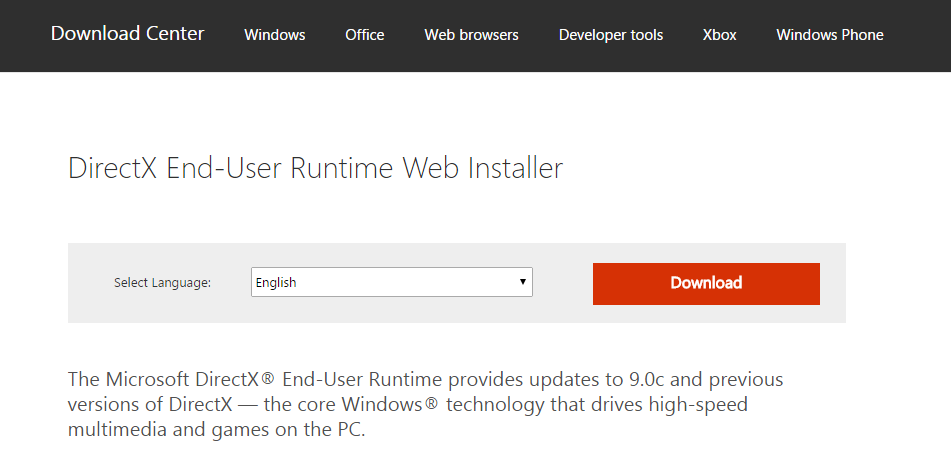Select Web browsers in the top navigation
The image size is (951, 474).
click(x=471, y=35)
